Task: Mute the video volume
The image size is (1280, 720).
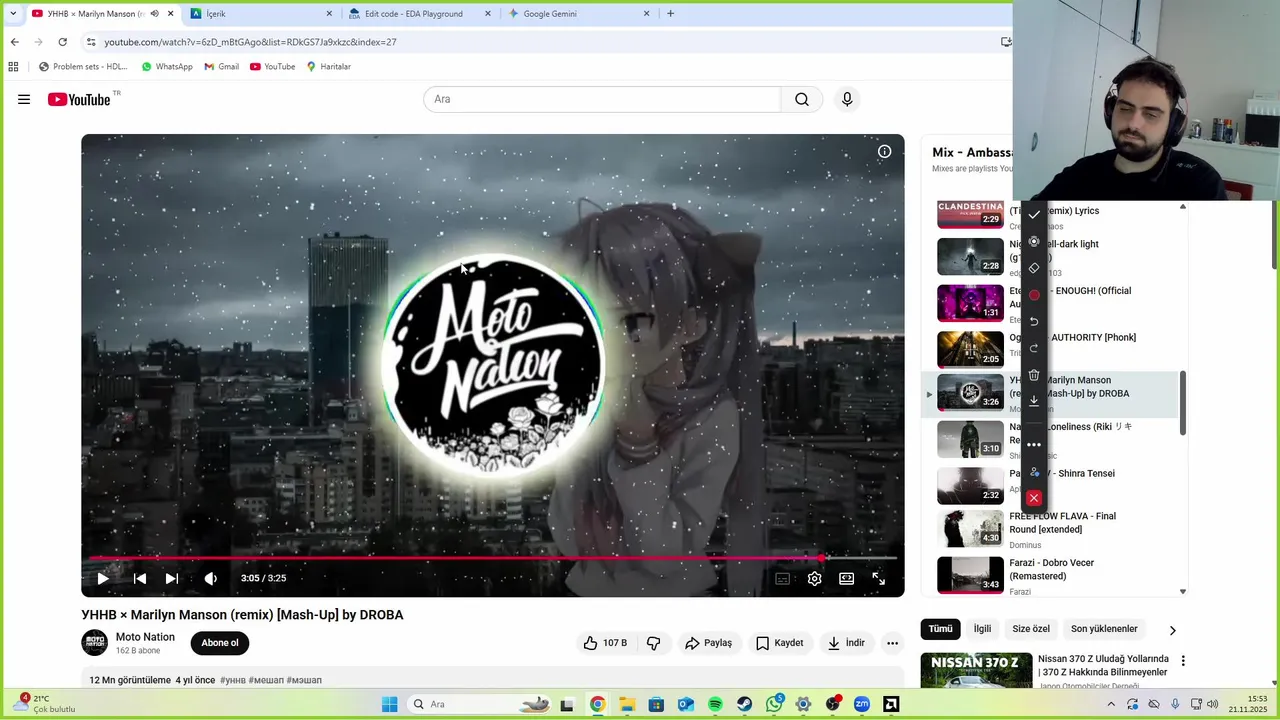Action: click(x=211, y=578)
